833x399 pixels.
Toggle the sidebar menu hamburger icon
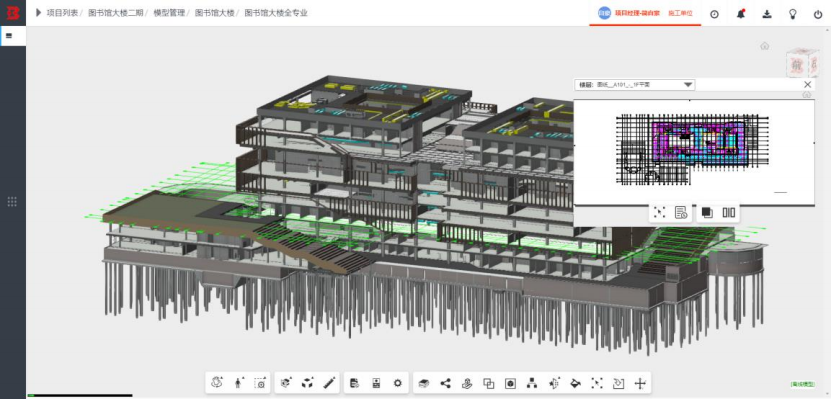click(9, 36)
